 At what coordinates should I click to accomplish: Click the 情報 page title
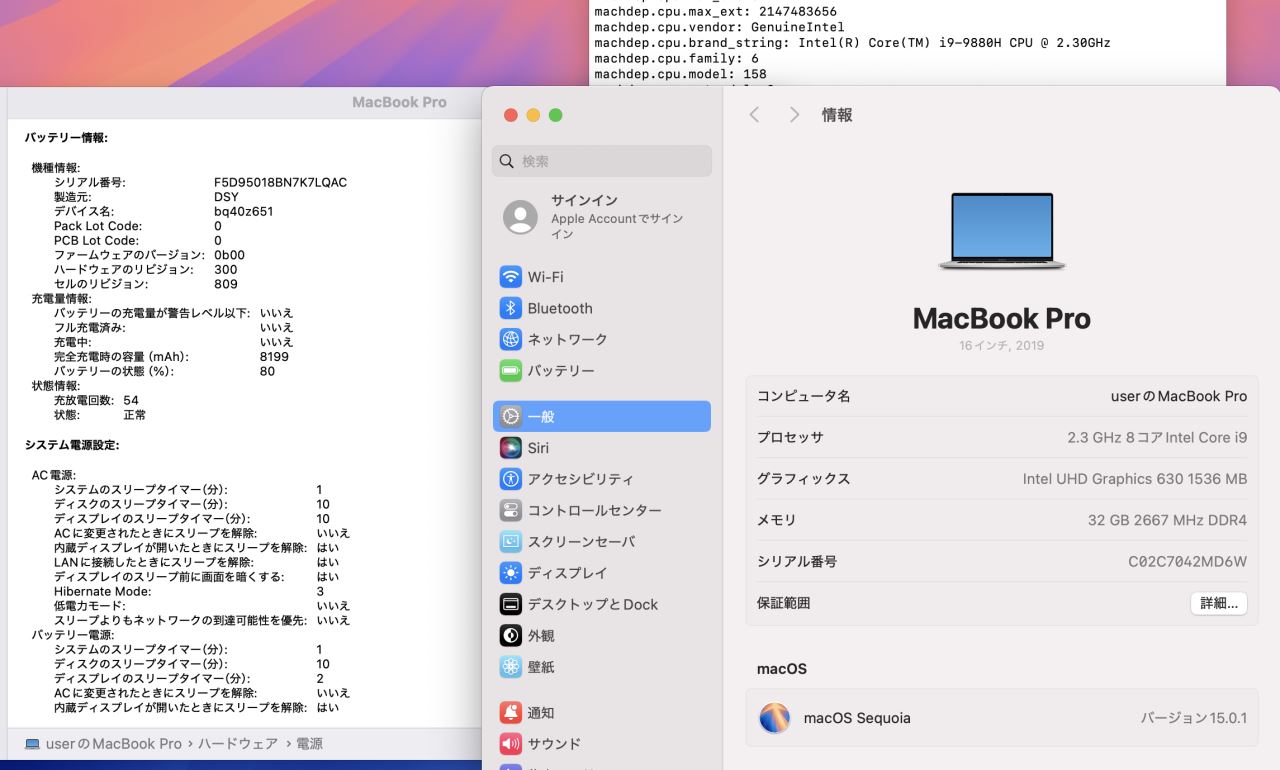click(837, 115)
